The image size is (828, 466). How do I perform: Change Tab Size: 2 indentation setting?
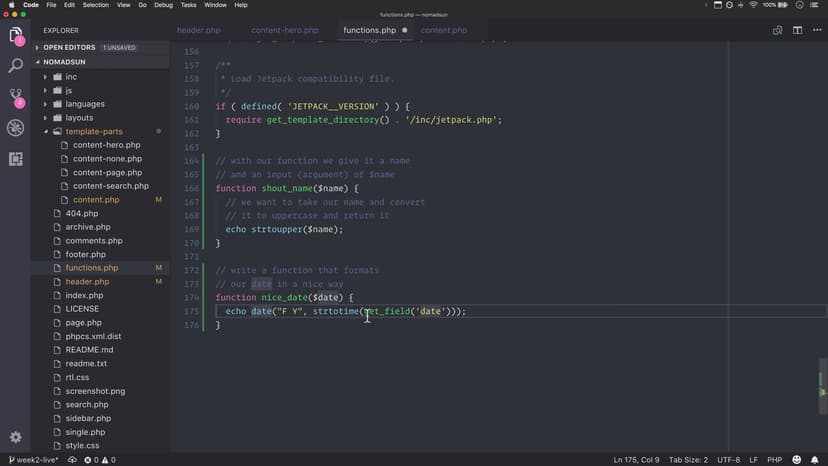690,460
